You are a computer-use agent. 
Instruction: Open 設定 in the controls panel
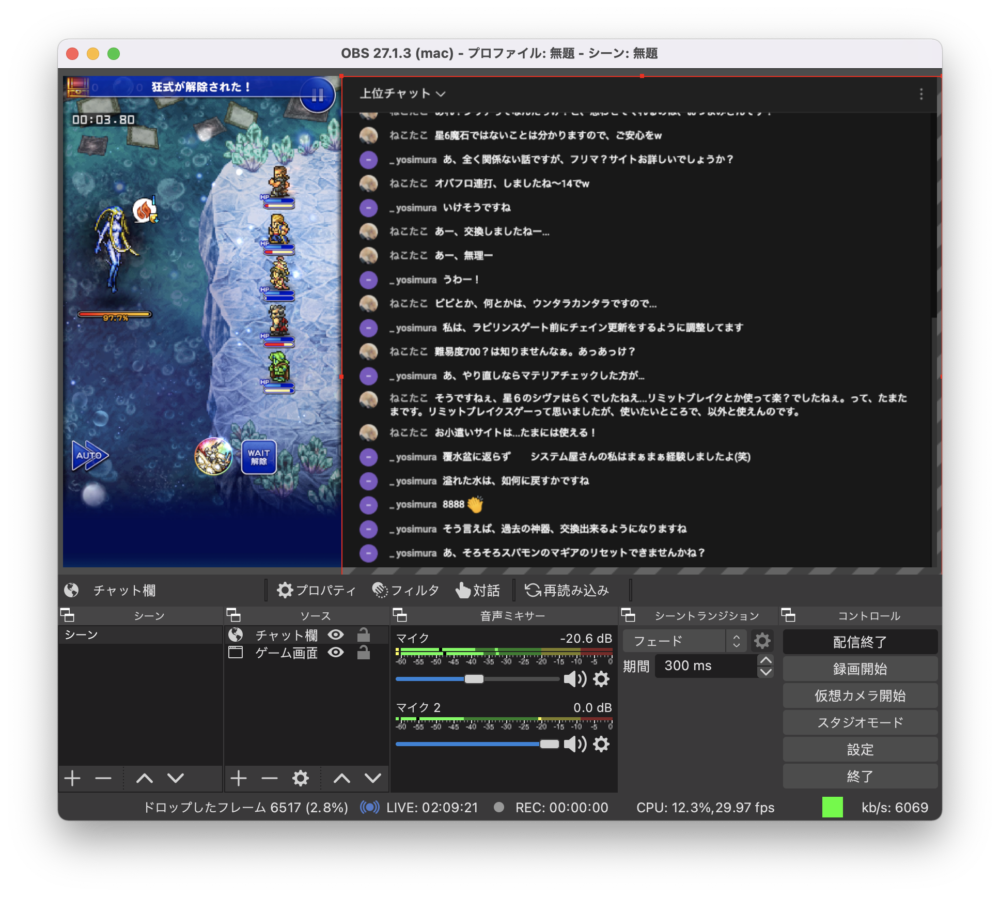tap(860, 750)
